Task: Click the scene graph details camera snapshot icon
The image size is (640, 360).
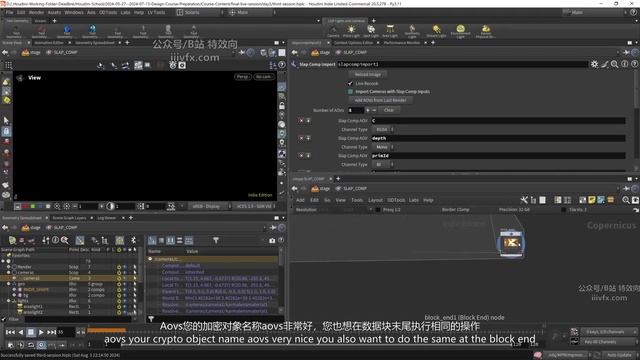Action: 272,240
